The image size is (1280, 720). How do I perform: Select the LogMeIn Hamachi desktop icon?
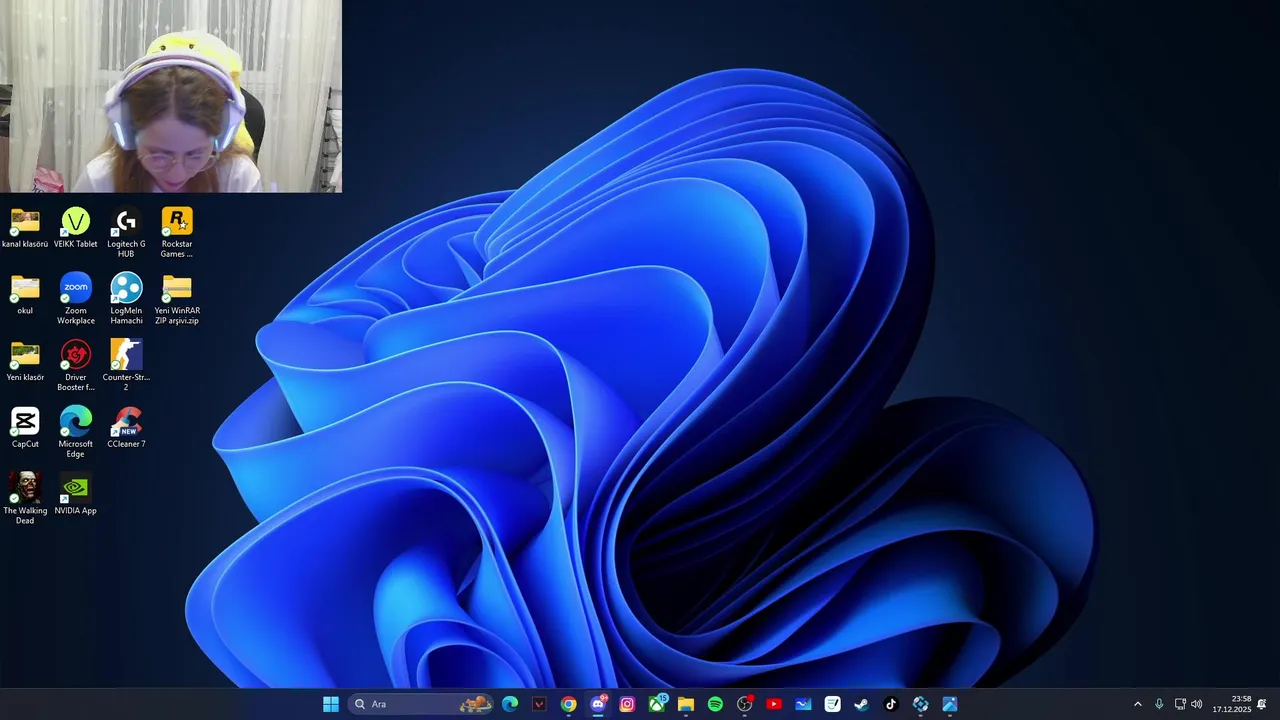coord(126,299)
